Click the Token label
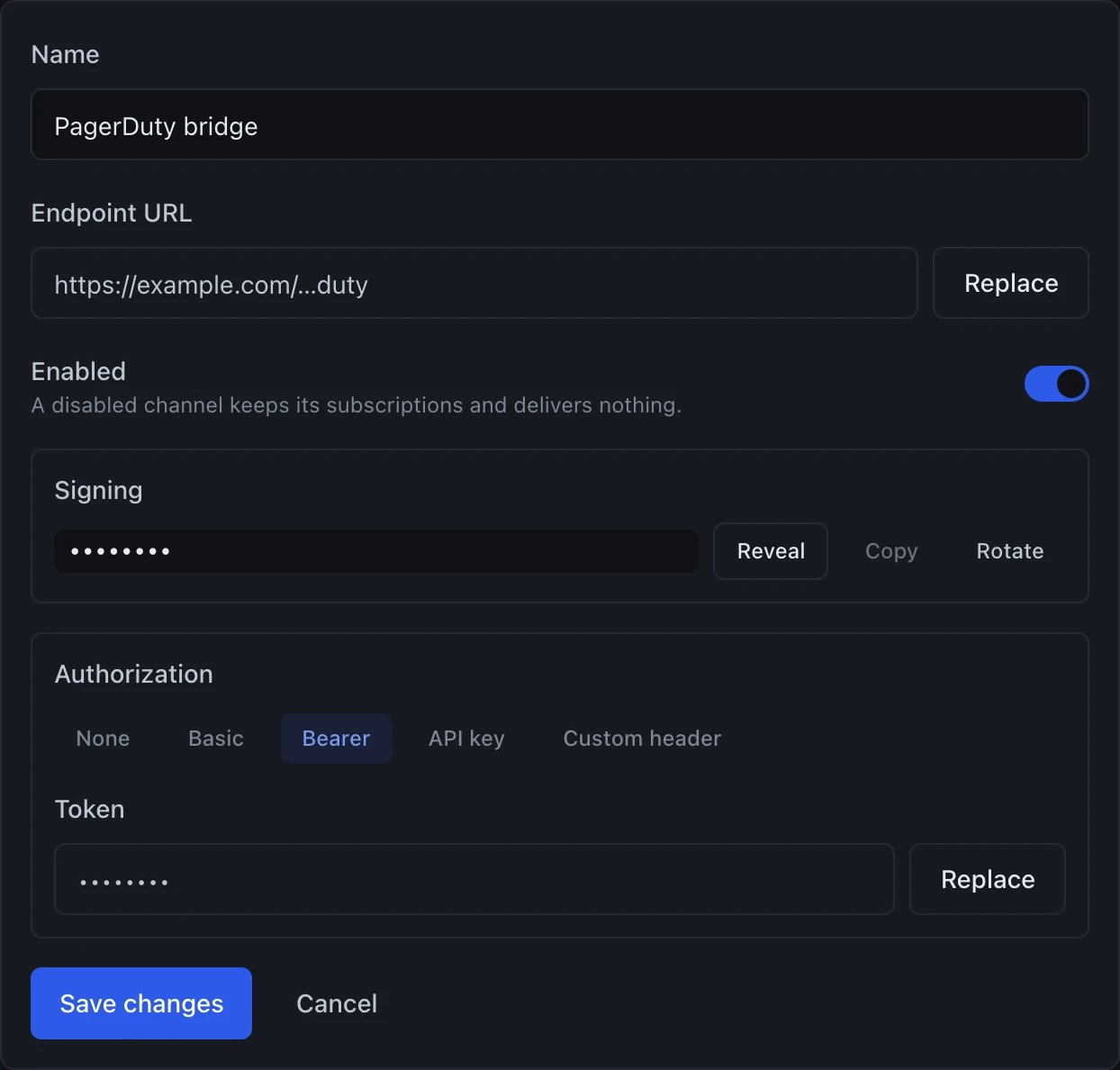The image size is (1120, 1070). tap(89, 809)
